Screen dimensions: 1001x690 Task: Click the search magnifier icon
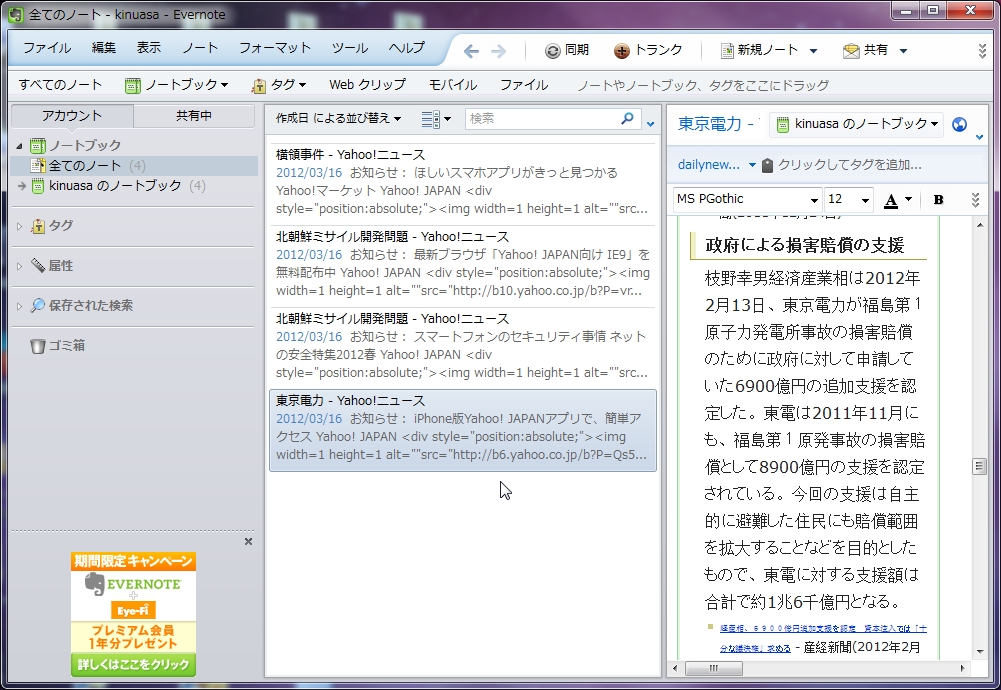(628, 118)
